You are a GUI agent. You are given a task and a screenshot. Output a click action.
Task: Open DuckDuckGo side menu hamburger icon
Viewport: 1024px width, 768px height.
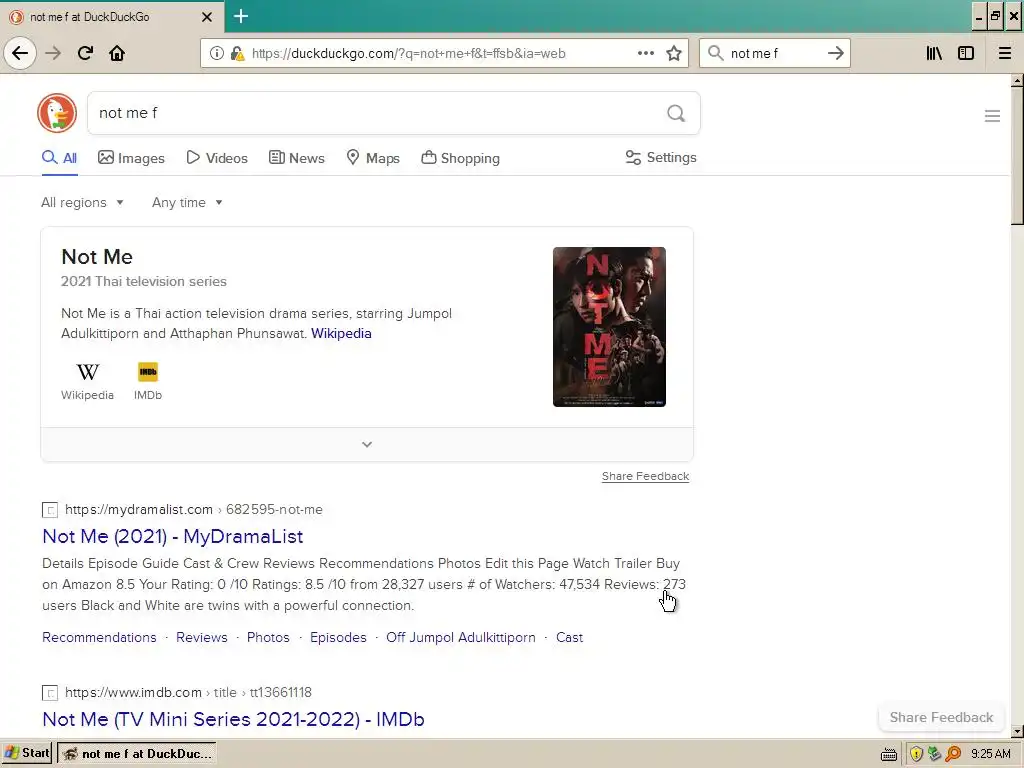click(x=992, y=116)
